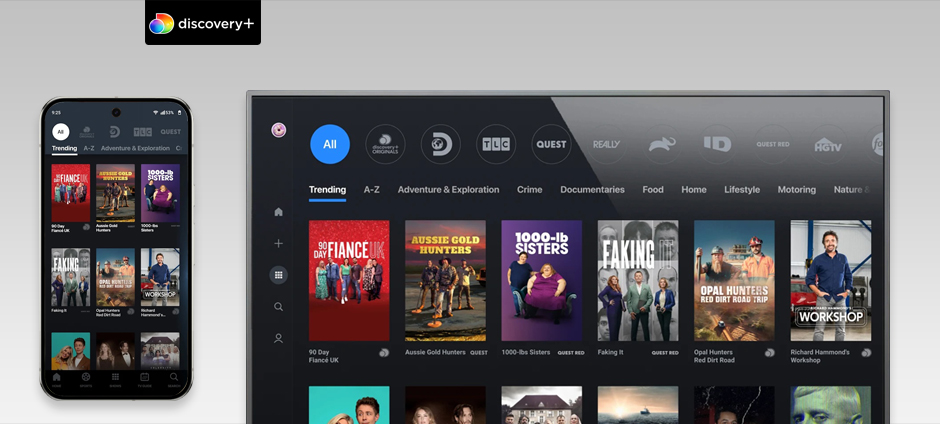Choose the TLC channel circle on TV

pos(496,144)
